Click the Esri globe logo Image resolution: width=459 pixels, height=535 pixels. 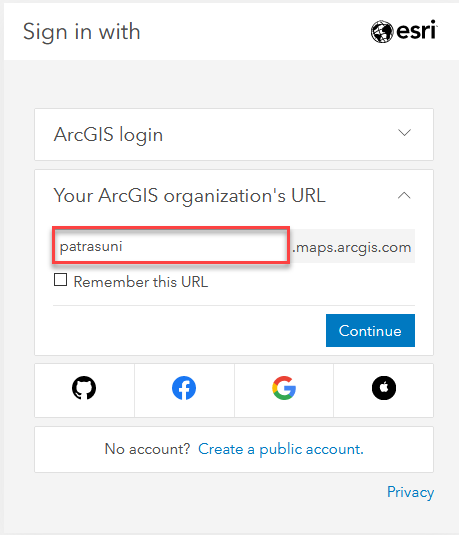point(382,32)
